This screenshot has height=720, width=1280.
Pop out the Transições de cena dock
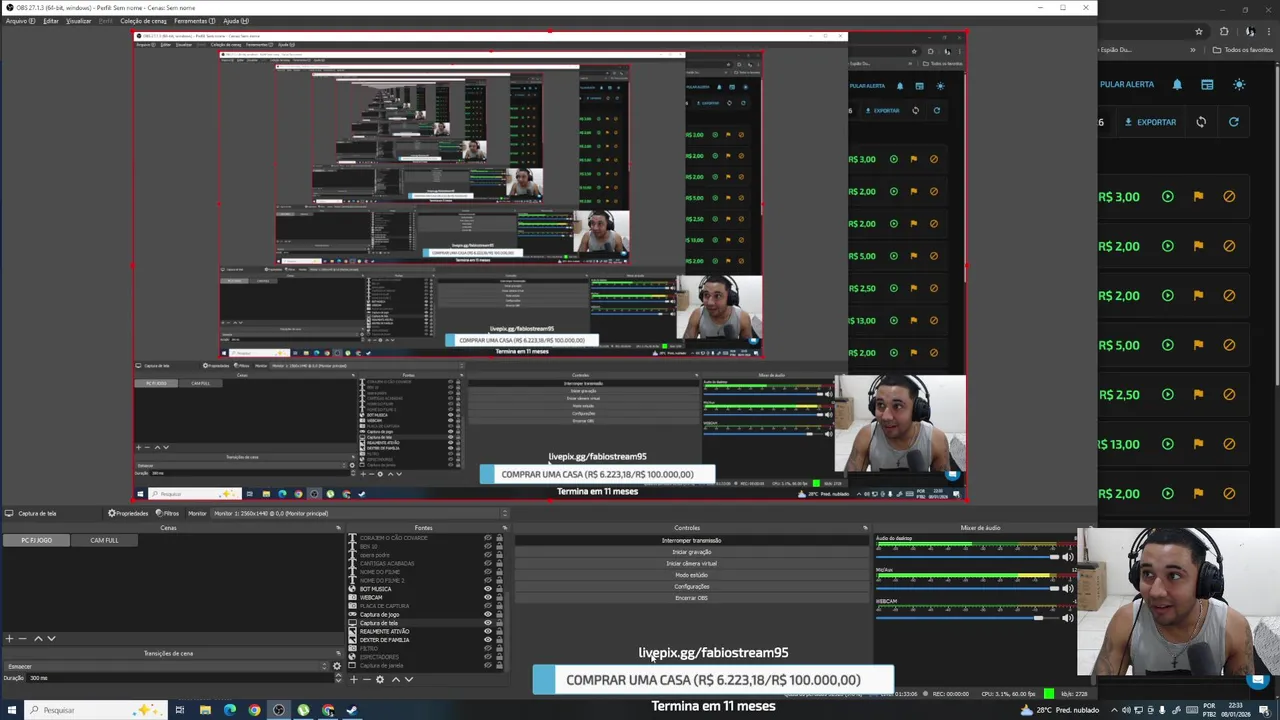[337, 654]
